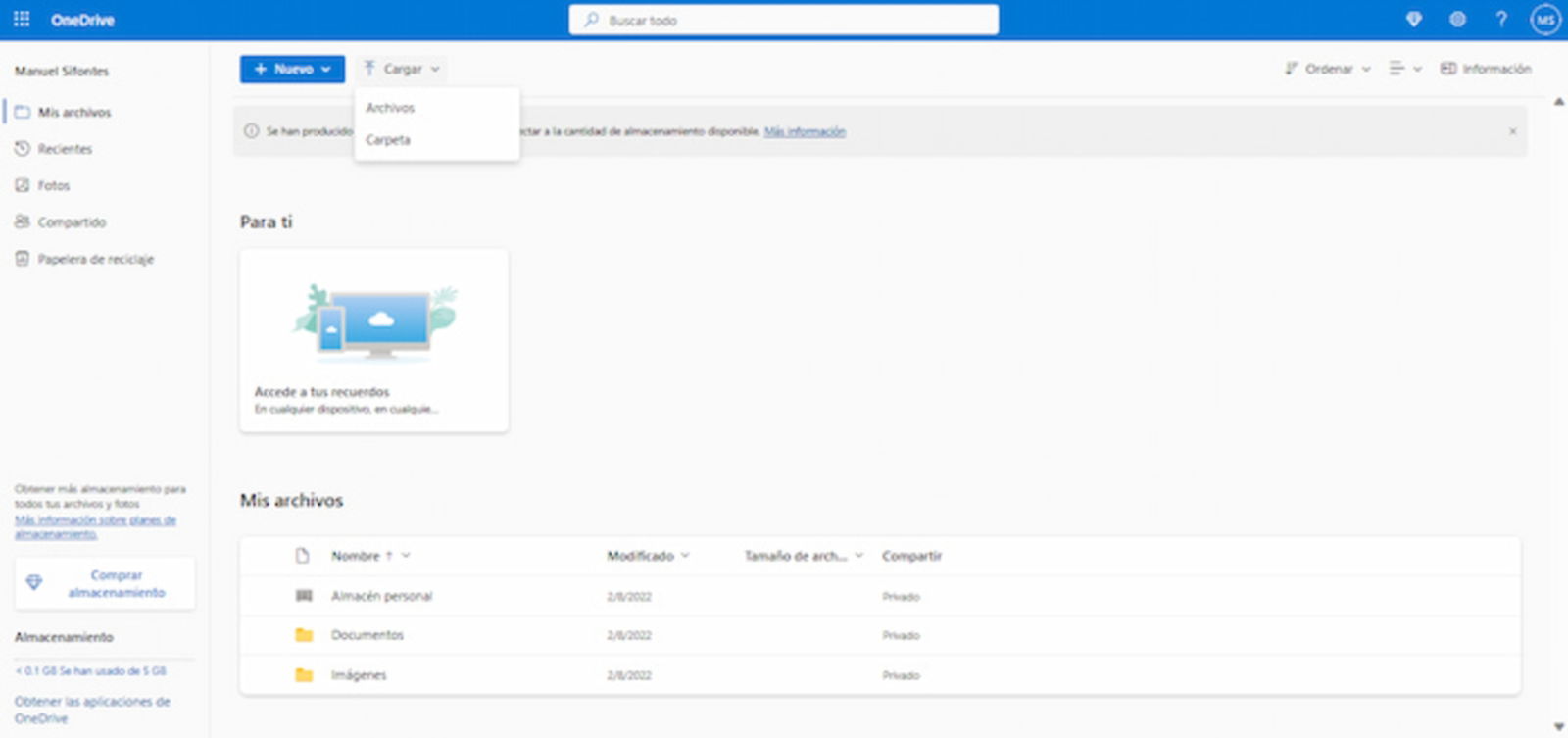Image resolution: width=1568 pixels, height=738 pixels.
Task: Click the OneDrive title logo
Action: [82, 20]
